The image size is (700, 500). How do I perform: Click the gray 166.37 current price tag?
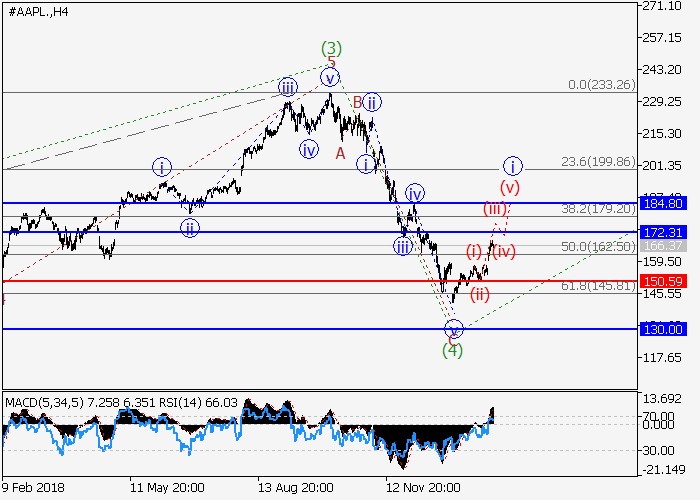[663, 246]
